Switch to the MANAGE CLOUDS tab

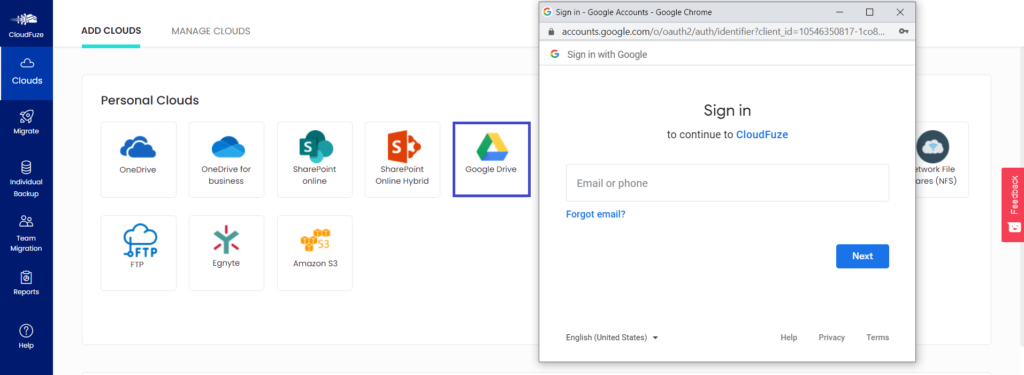coord(211,31)
